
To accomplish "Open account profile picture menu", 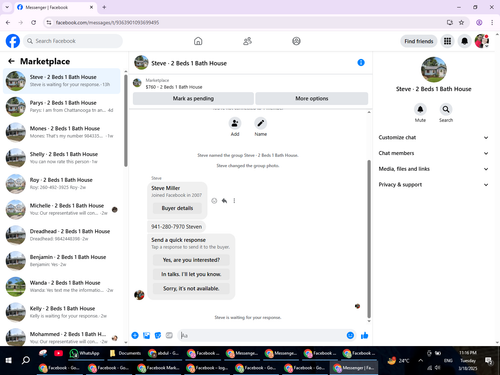I will coord(482,41).
